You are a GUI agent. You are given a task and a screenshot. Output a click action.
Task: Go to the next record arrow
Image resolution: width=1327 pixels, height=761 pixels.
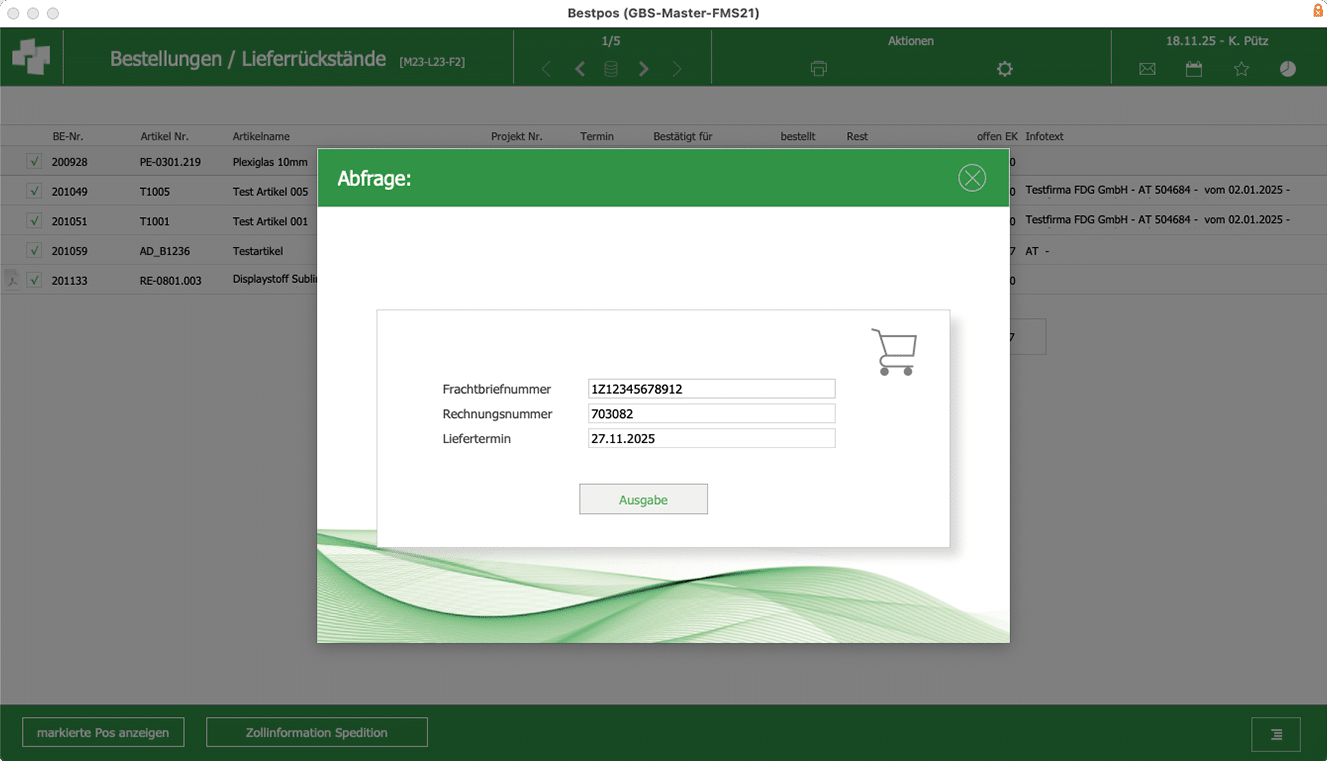644,69
